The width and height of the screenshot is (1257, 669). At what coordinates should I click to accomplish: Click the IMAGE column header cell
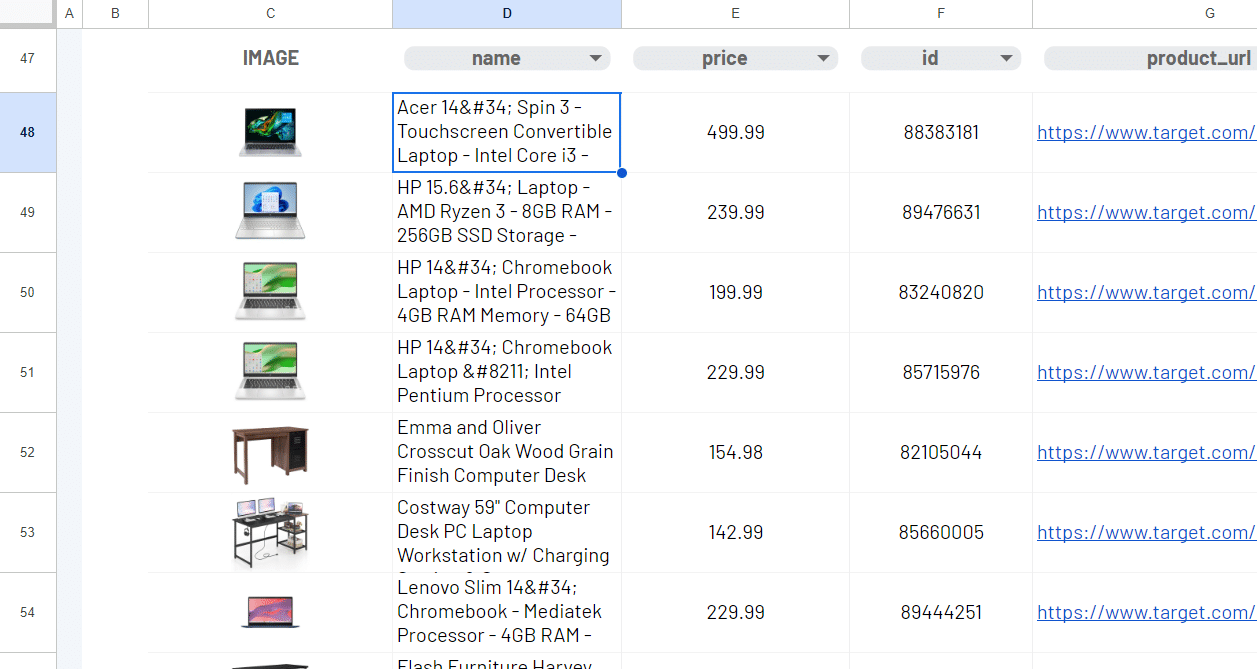click(270, 58)
